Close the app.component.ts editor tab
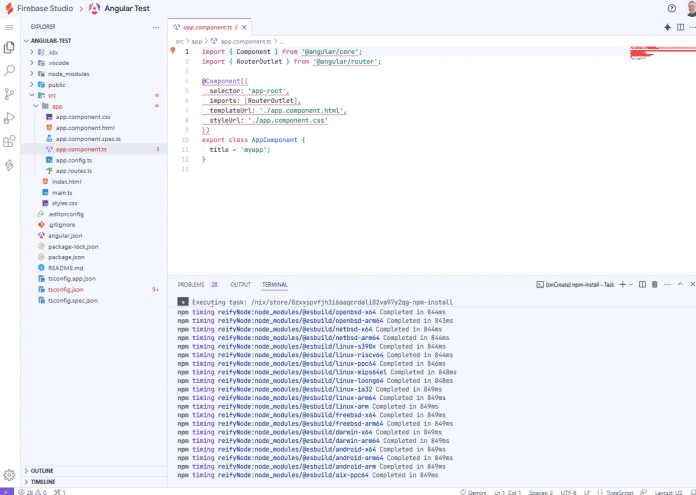 pos(244,27)
